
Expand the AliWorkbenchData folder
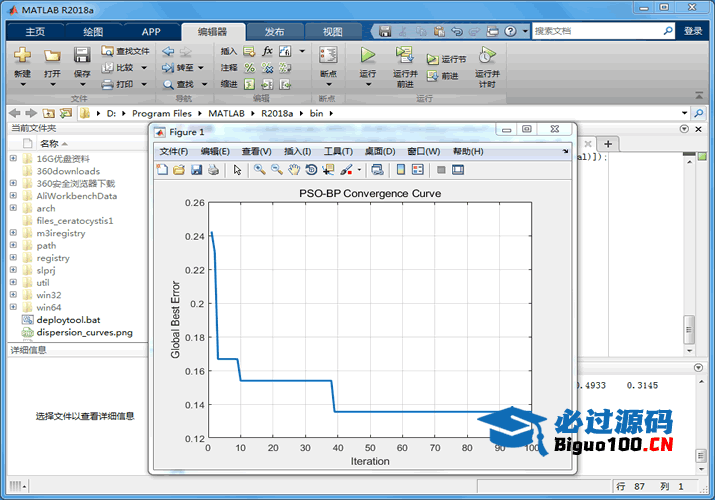13,196
